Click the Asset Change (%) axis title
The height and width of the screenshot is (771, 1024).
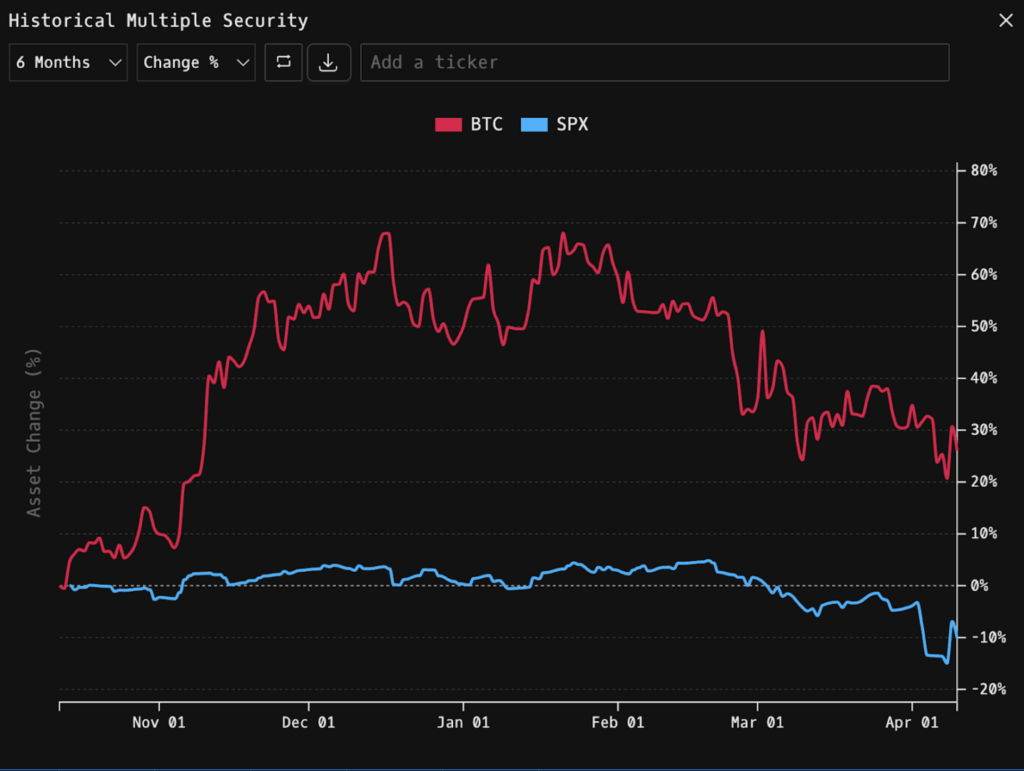[33, 433]
